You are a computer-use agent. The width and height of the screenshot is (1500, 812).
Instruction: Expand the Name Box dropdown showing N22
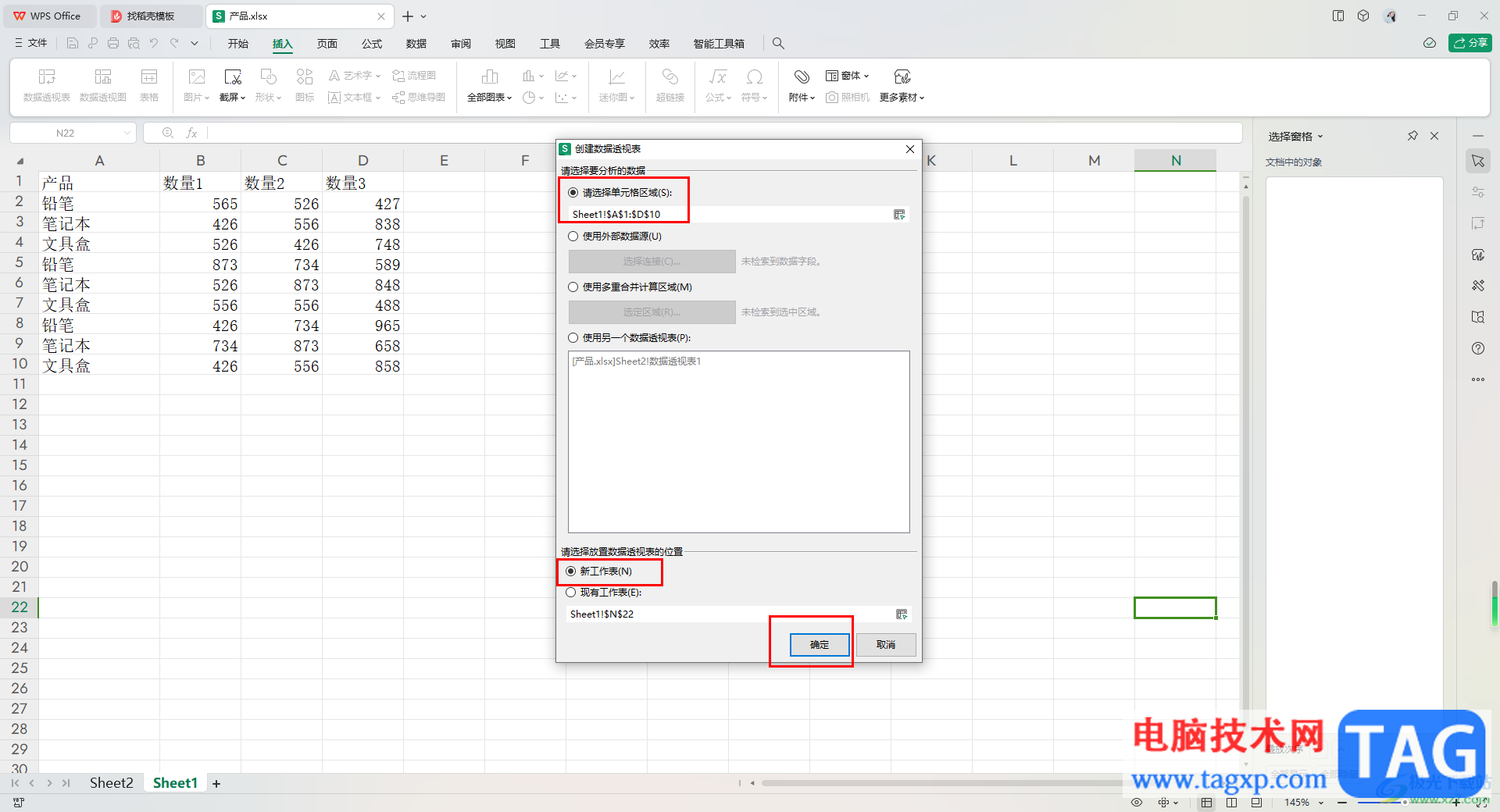pos(127,134)
